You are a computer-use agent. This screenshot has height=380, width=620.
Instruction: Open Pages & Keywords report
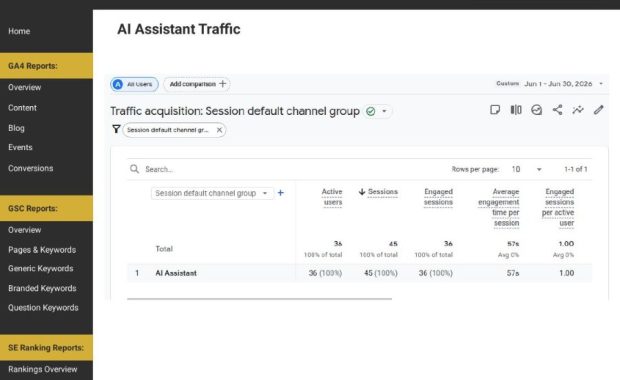coord(42,250)
